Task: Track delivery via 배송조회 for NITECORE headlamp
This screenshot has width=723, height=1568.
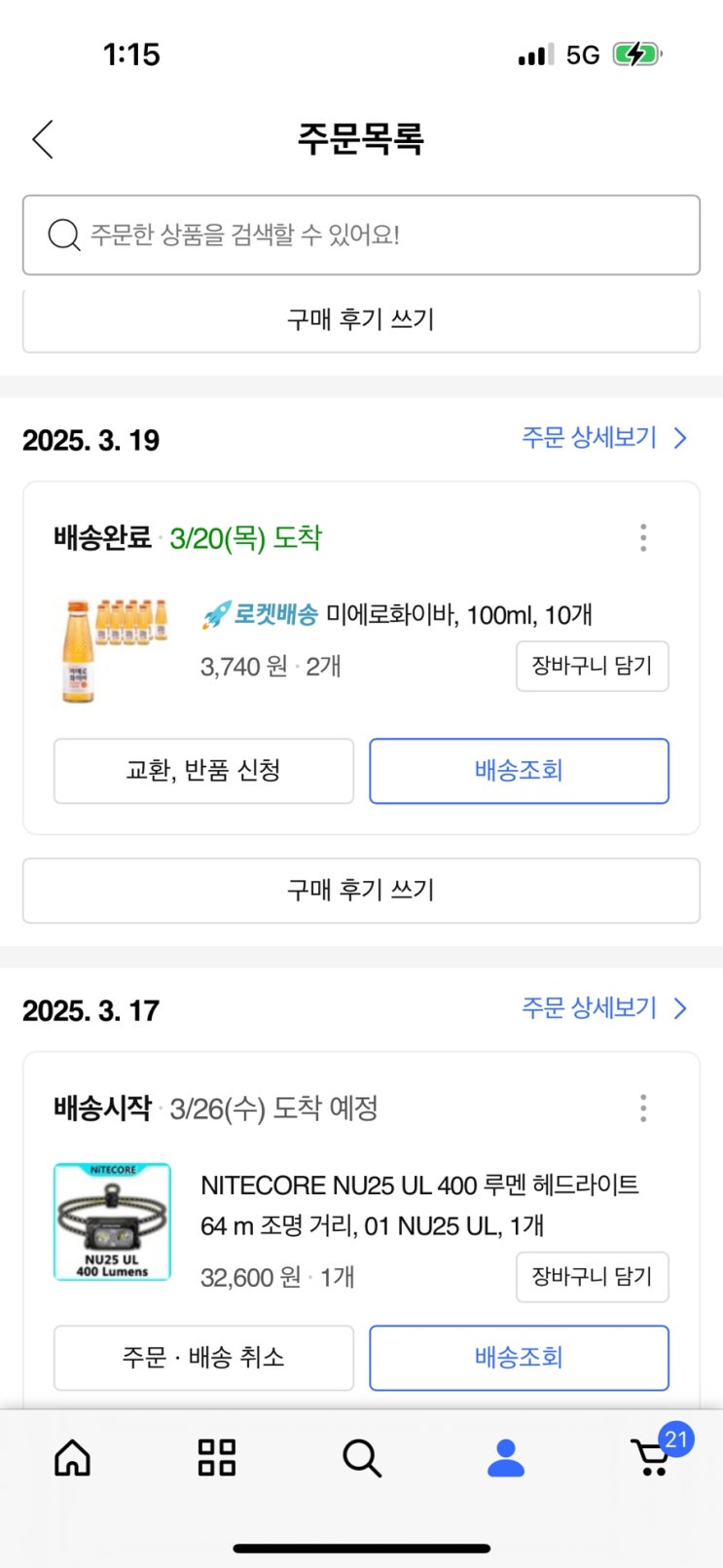Action: pos(519,1357)
